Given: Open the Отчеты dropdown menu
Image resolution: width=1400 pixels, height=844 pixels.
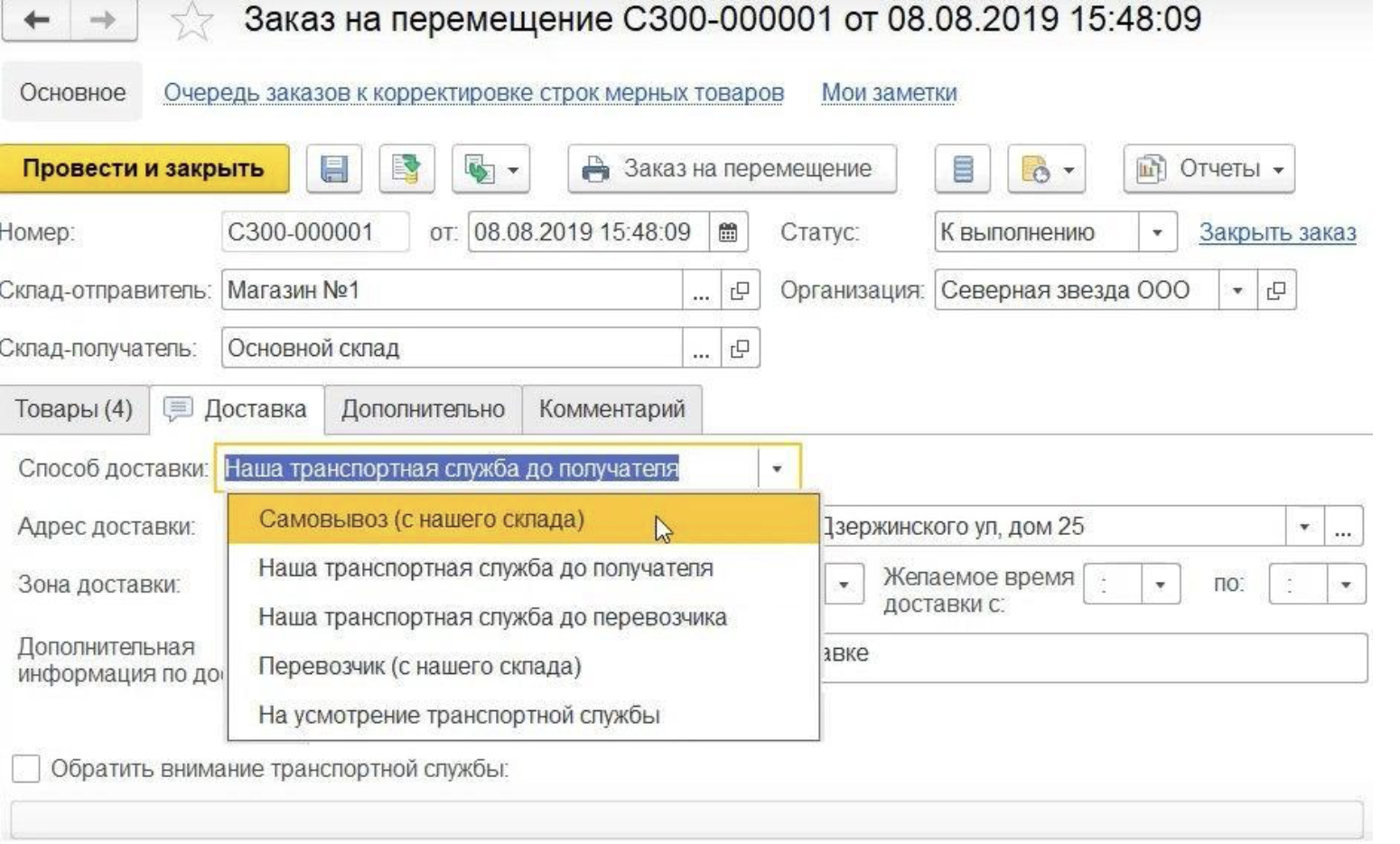Looking at the screenshot, I should pyautogui.click(x=1209, y=169).
